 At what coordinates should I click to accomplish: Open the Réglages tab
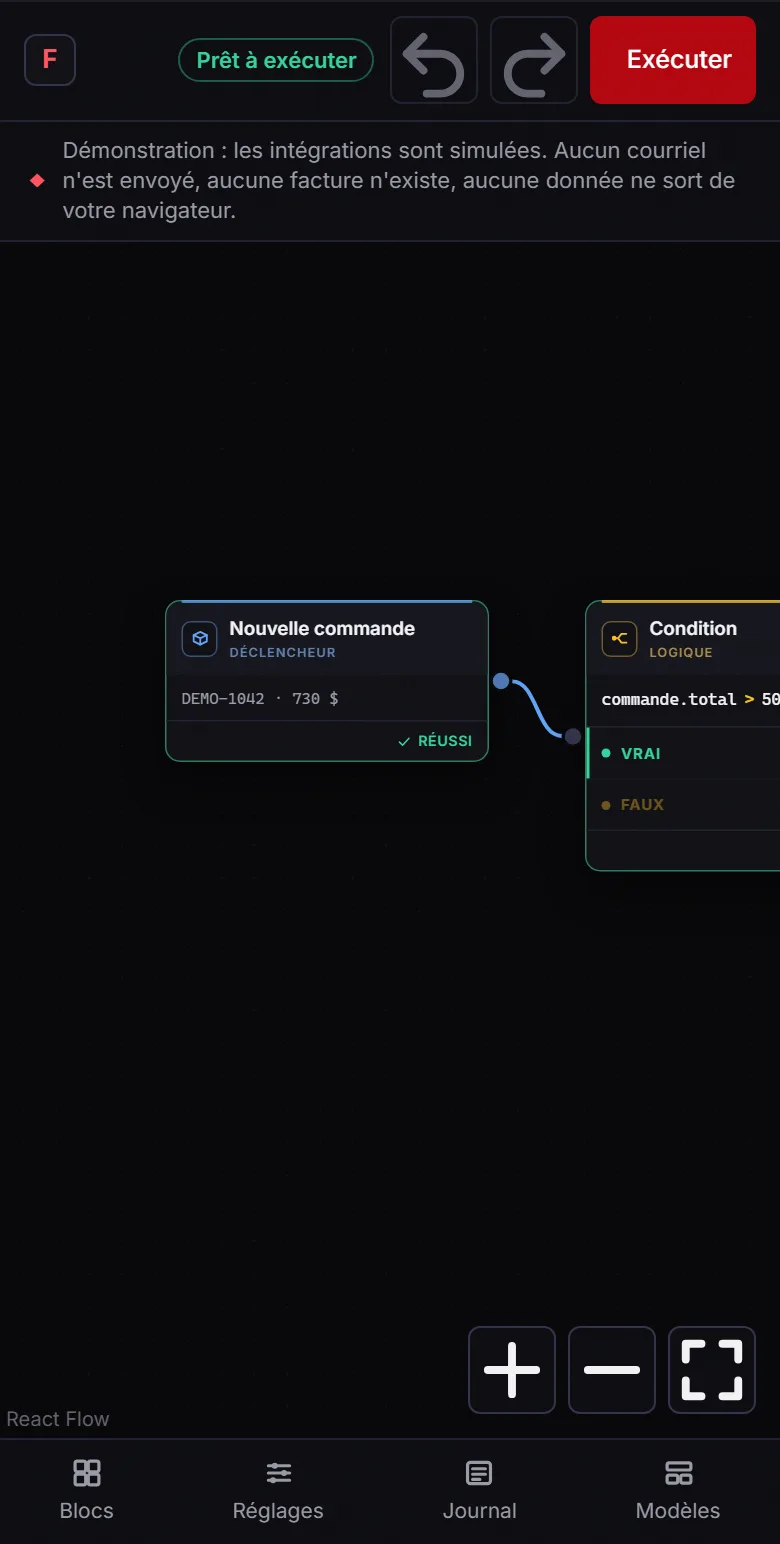[x=278, y=1491]
